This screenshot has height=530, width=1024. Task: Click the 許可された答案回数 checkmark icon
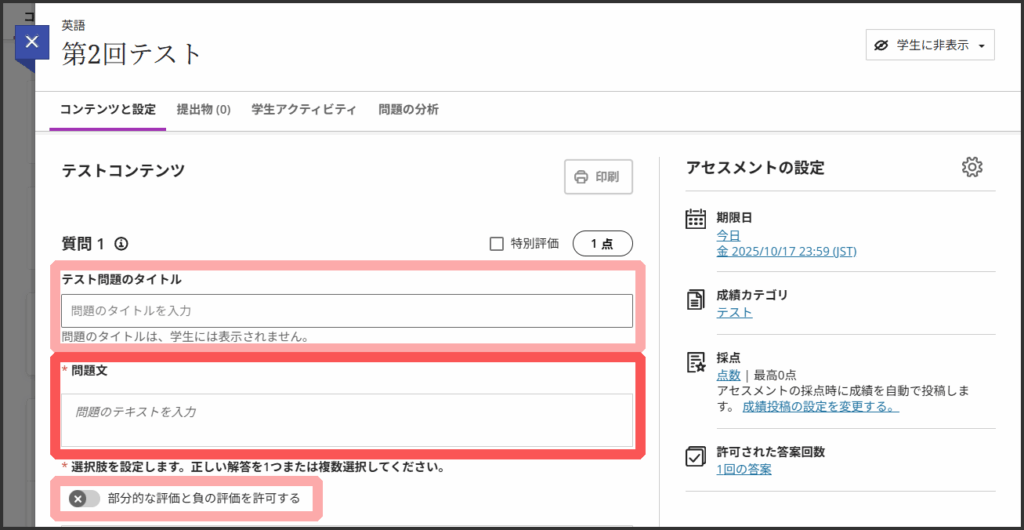click(696, 456)
